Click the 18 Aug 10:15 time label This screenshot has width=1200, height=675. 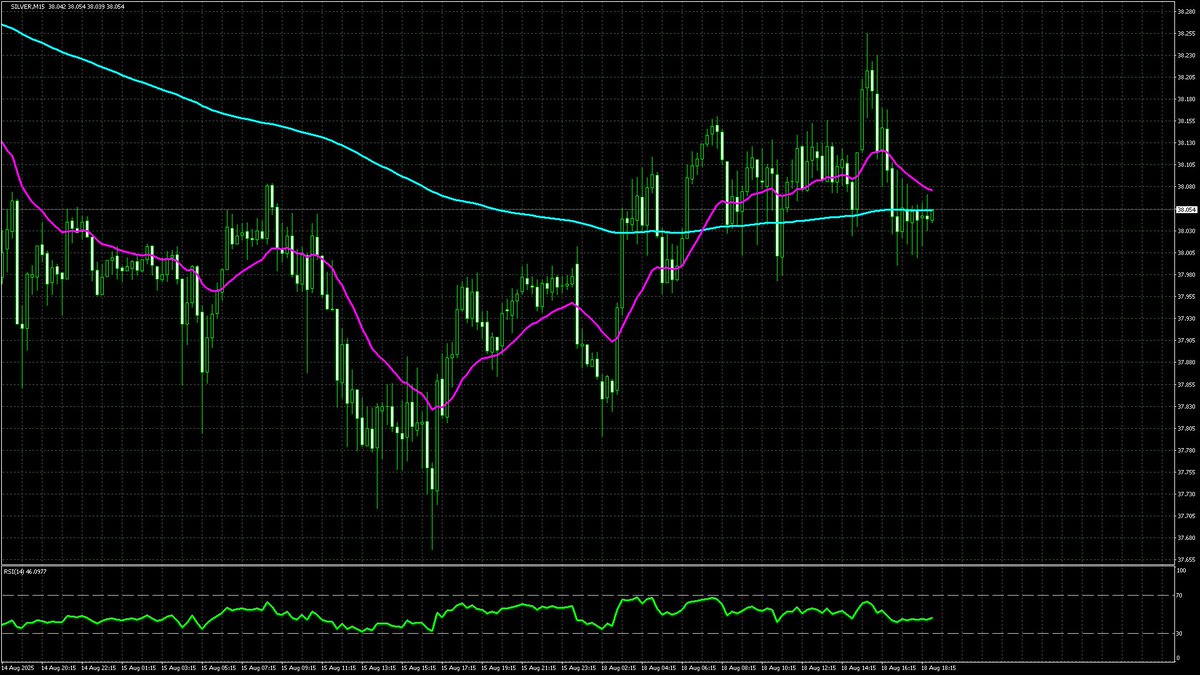tap(779, 667)
